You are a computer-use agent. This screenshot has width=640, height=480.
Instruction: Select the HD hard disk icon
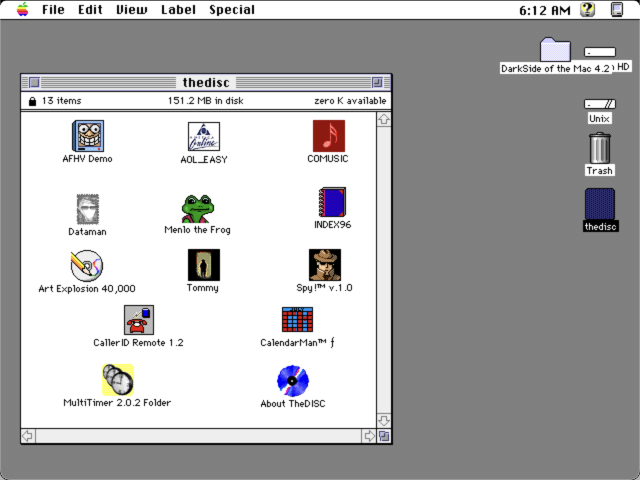click(600, 52)
